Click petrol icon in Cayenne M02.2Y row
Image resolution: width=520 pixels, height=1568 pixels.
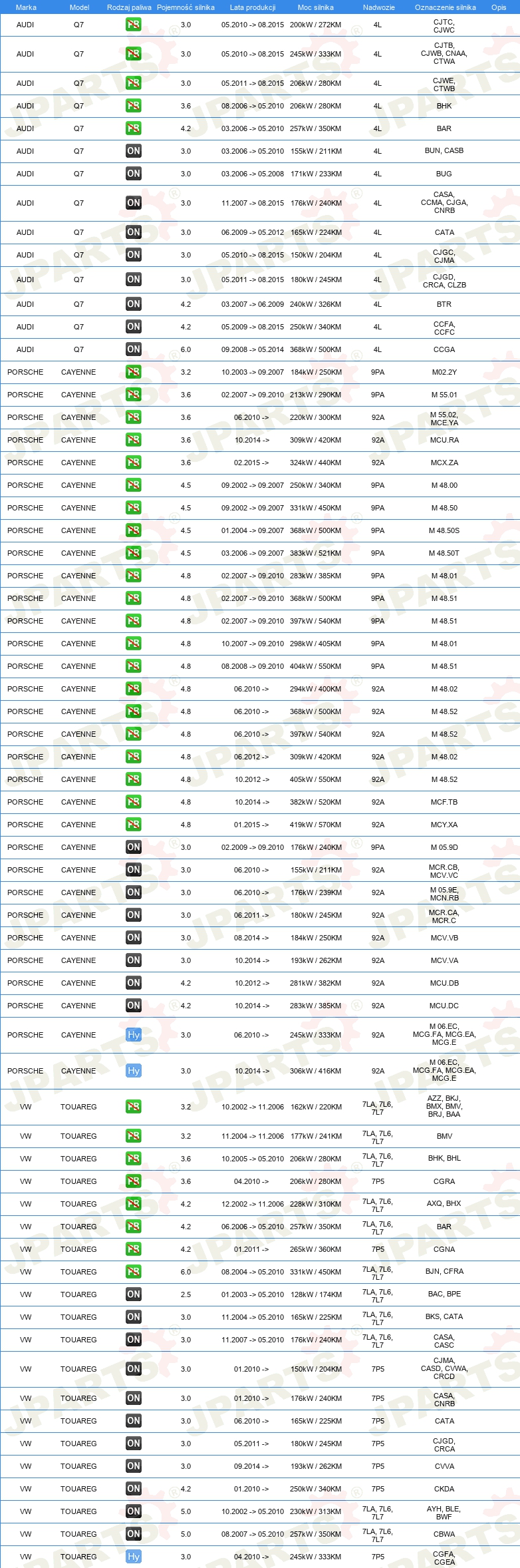point(133,372)
